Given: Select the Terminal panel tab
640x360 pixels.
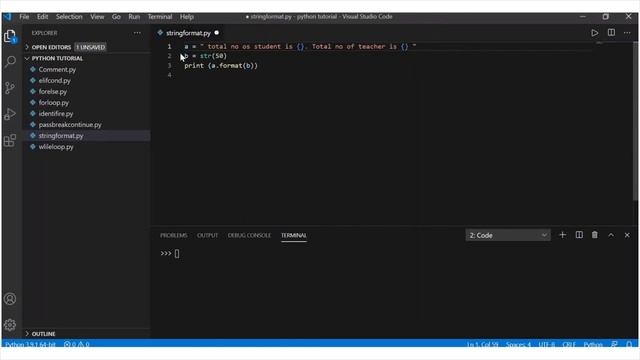Looking at the screenshot, I should point(293,236).
